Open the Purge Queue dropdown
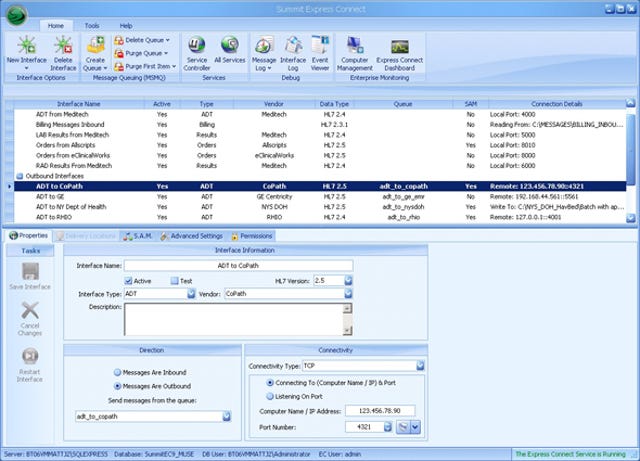640x461 pixels. coord(141,53)
